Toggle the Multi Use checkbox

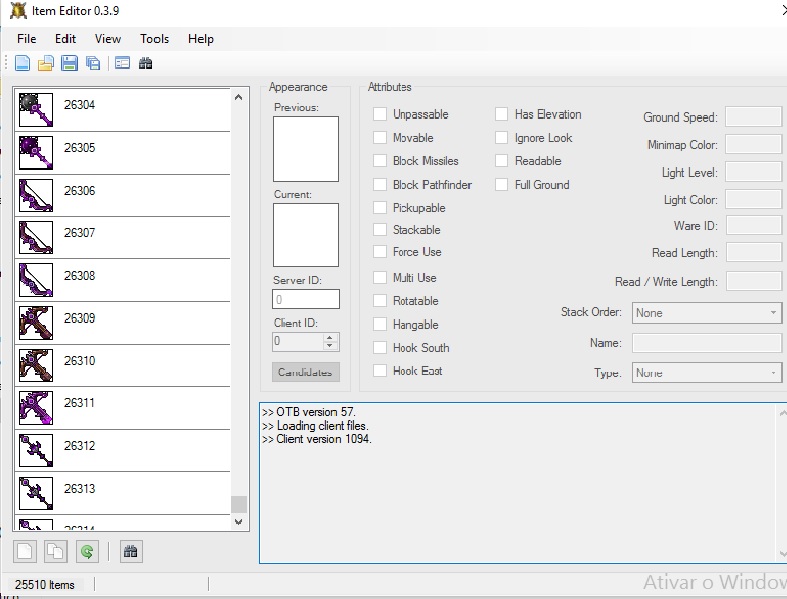[x=380, y=277]
